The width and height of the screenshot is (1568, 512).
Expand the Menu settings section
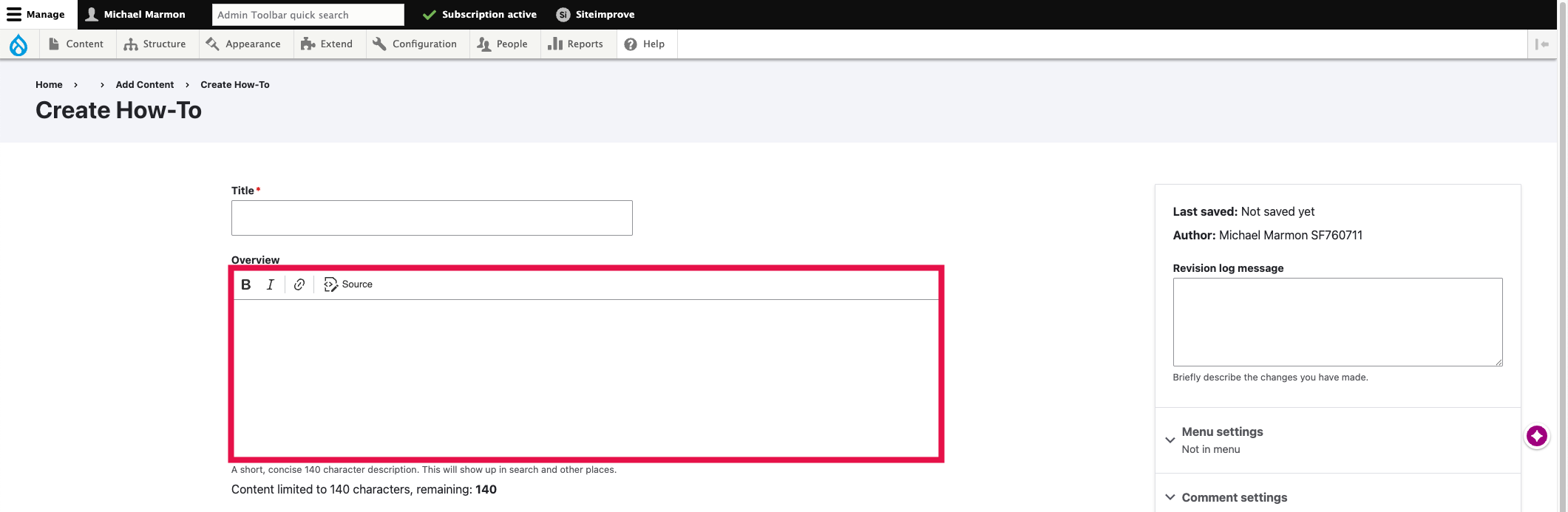point(1337,440)
